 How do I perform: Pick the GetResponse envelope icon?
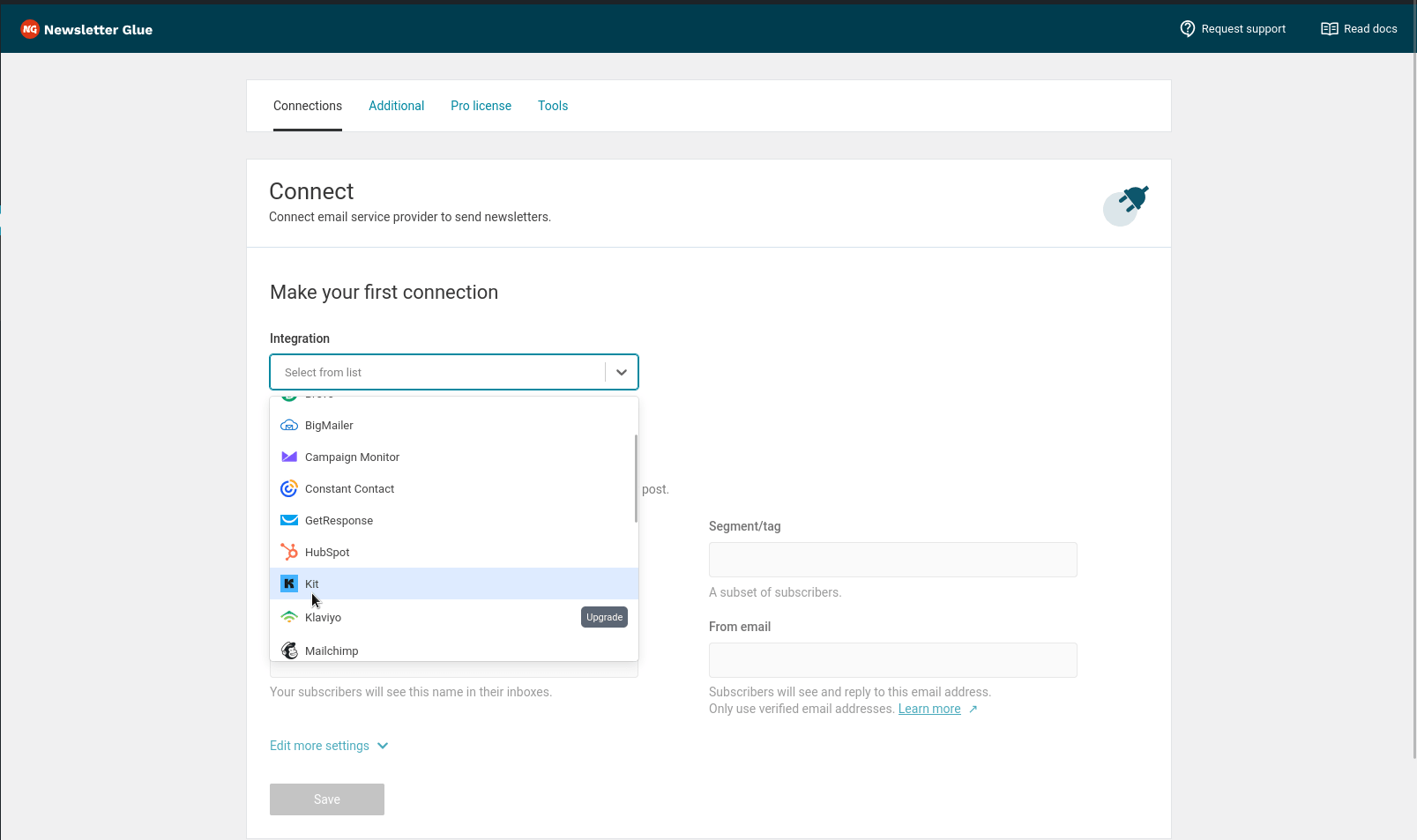coord(289,520)
